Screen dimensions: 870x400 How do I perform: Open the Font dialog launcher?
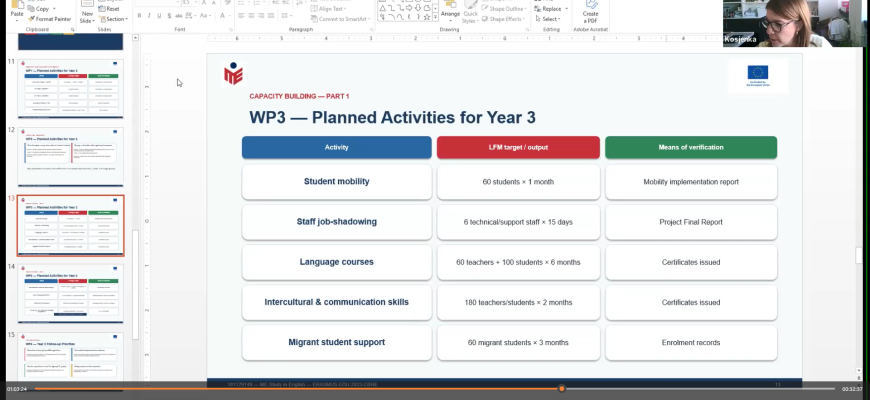click(230, 29)
